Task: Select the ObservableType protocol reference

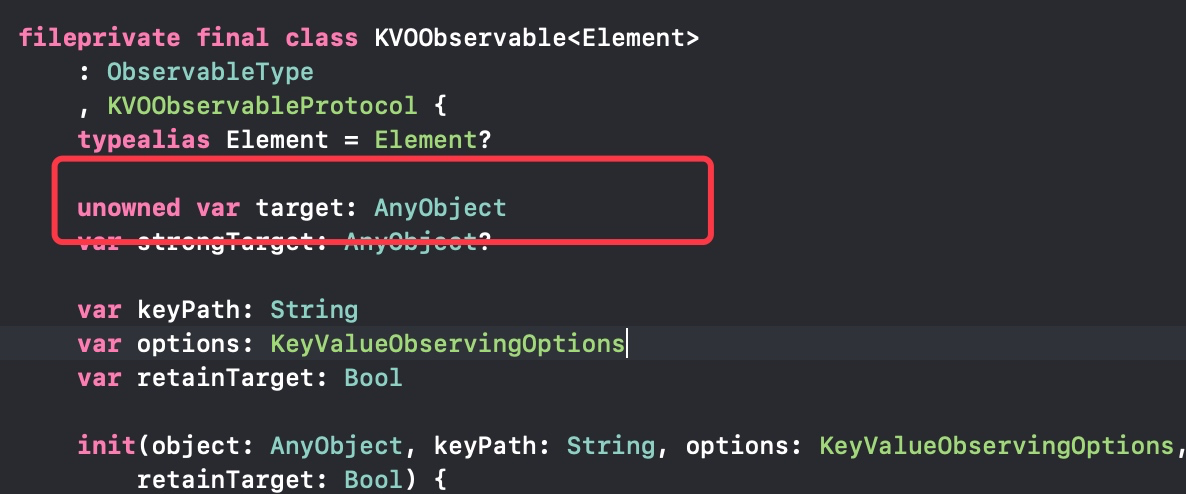Action: [x=210, y=72]
